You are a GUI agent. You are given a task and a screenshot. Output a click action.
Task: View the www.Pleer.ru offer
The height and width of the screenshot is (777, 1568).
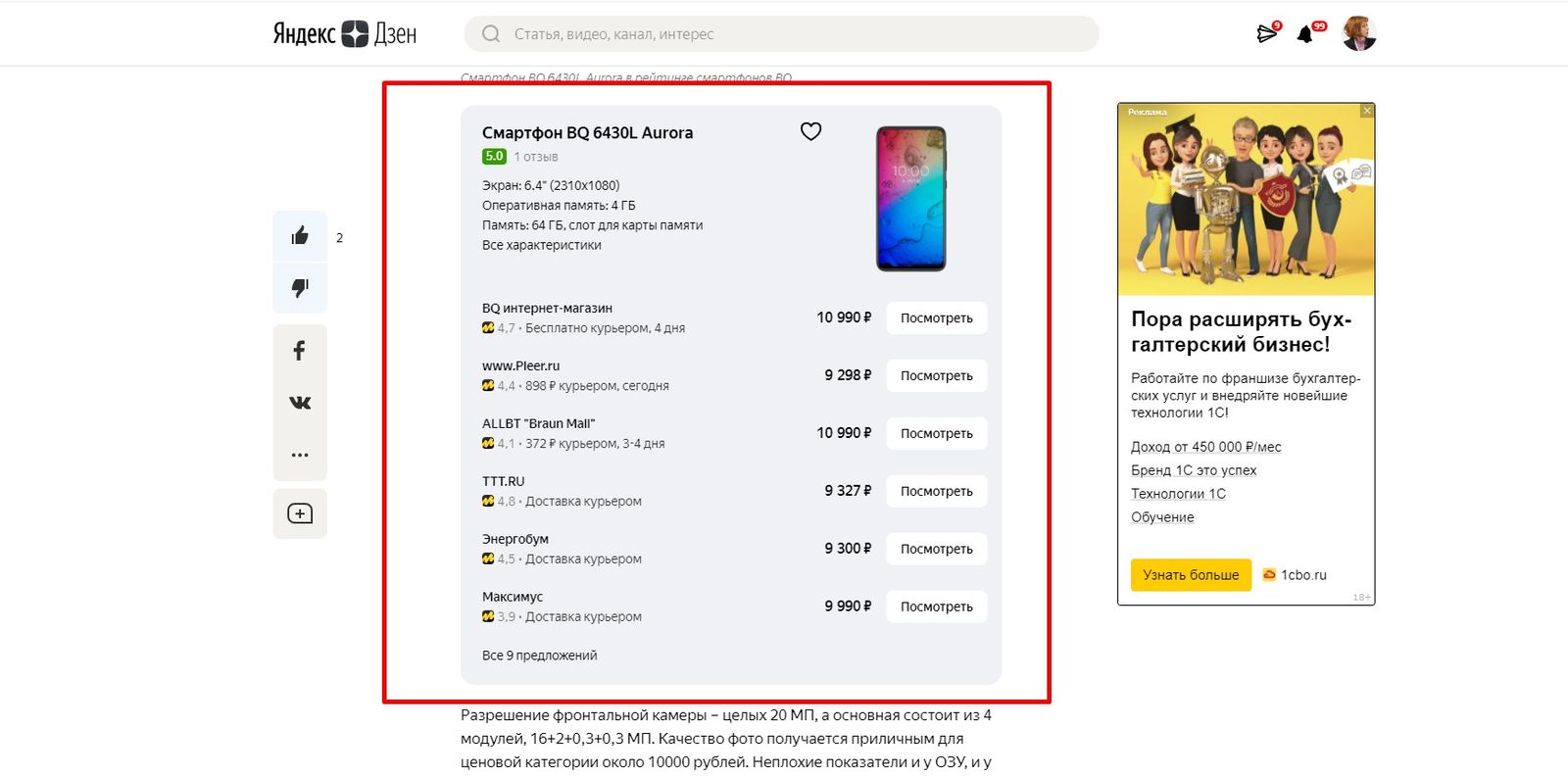click(936, 375)
